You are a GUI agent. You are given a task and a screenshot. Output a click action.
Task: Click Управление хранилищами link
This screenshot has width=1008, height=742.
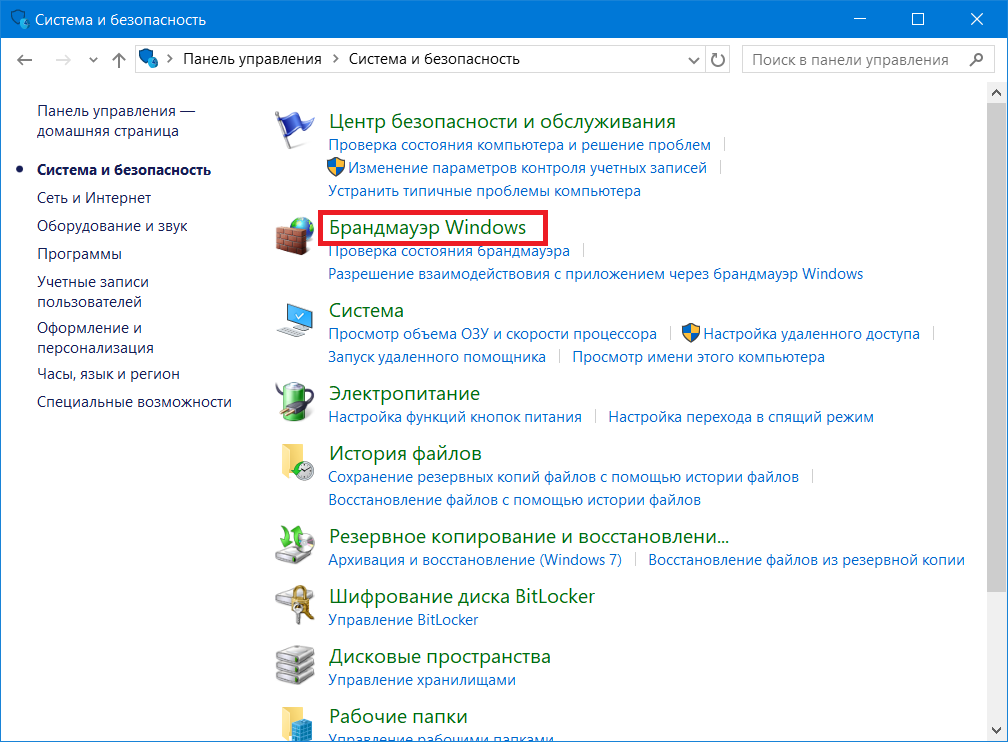[422, 680]
